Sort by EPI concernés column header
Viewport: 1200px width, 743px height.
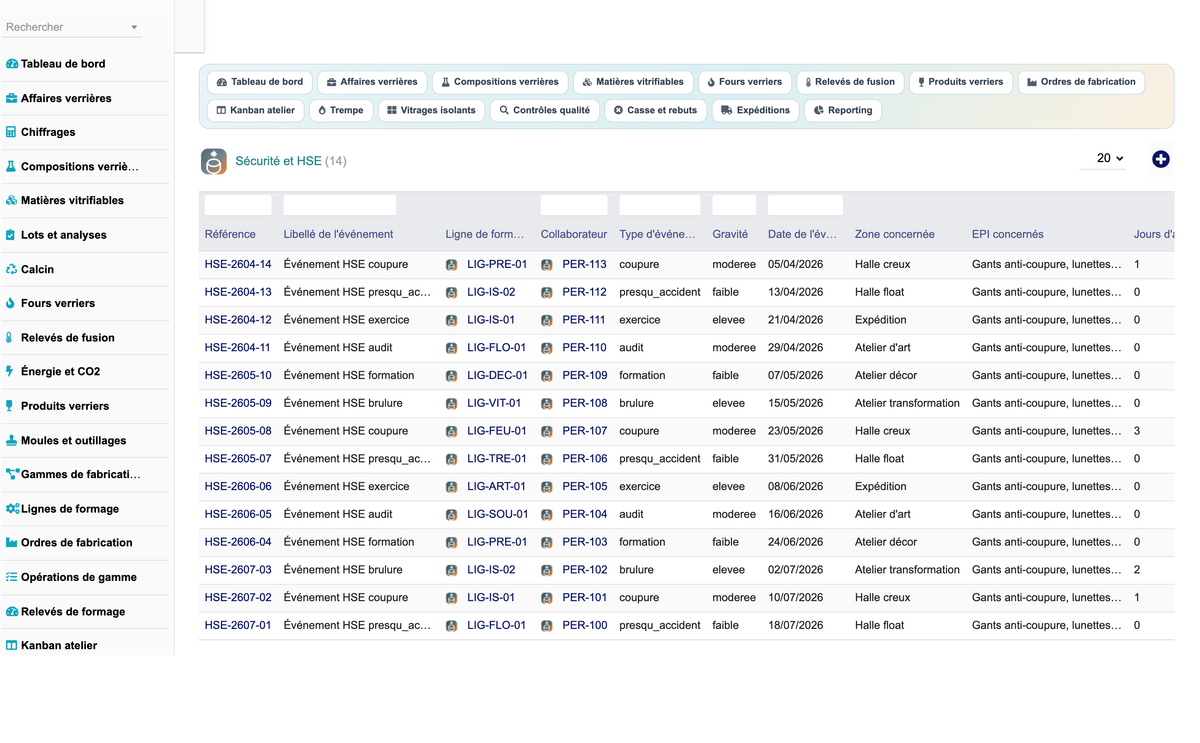1007,234
